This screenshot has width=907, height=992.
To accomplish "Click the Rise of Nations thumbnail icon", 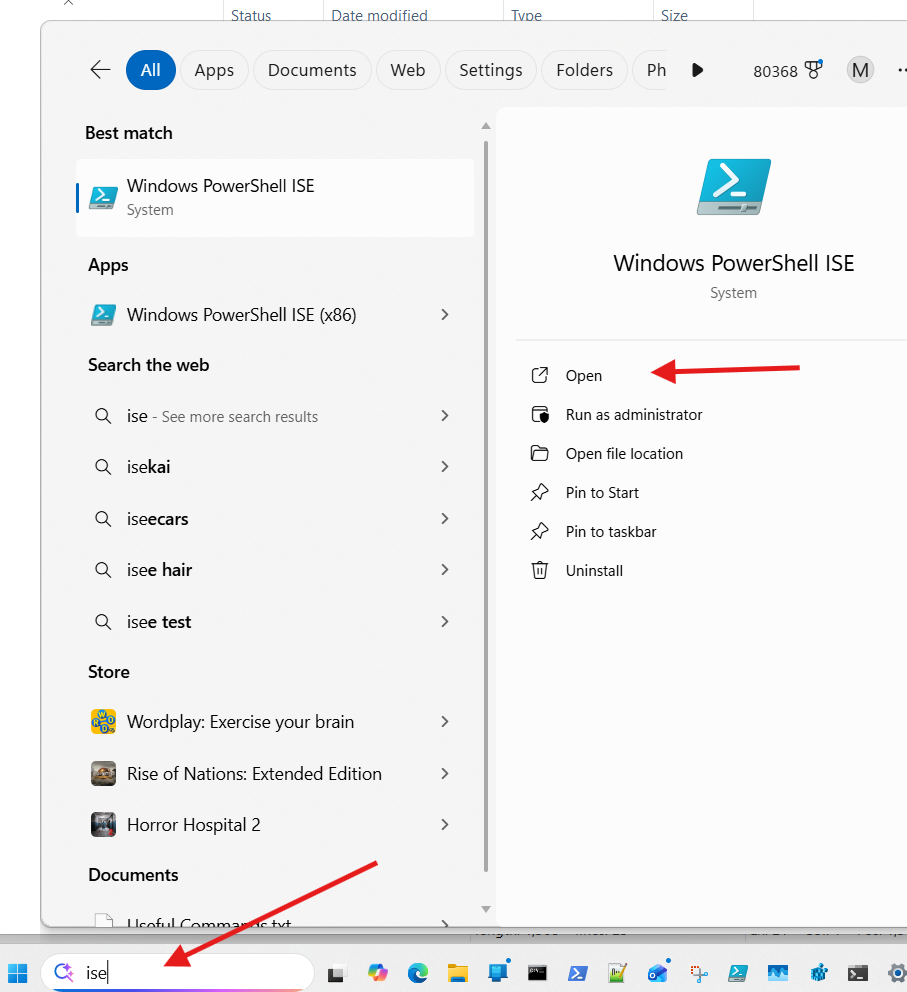I will tap(103, 774).
